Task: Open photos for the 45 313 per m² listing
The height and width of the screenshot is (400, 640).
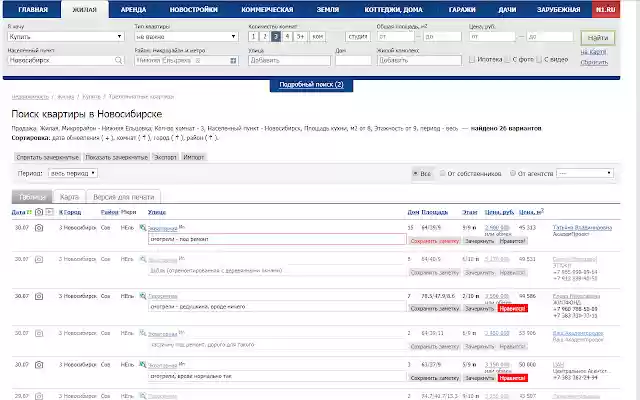Action: point(39,228)
